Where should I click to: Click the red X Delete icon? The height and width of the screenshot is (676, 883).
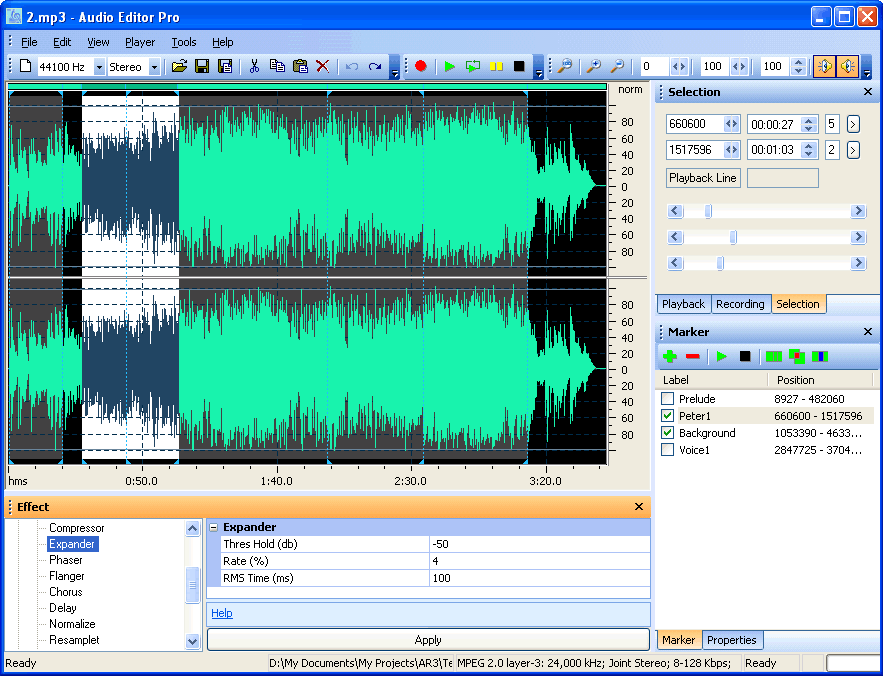tap(322, 67)
